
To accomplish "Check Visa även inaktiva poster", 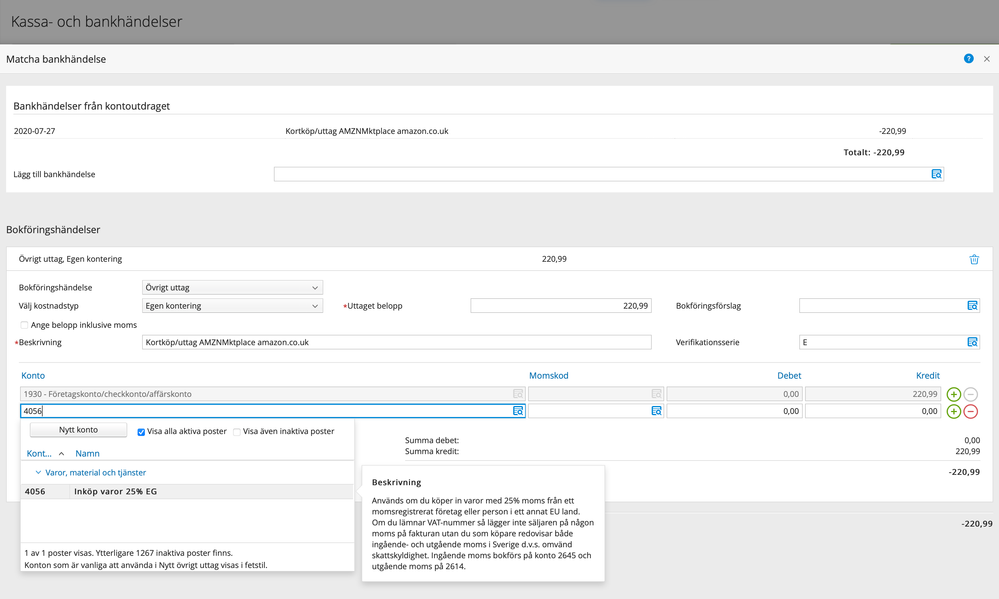I will point(237,431).
